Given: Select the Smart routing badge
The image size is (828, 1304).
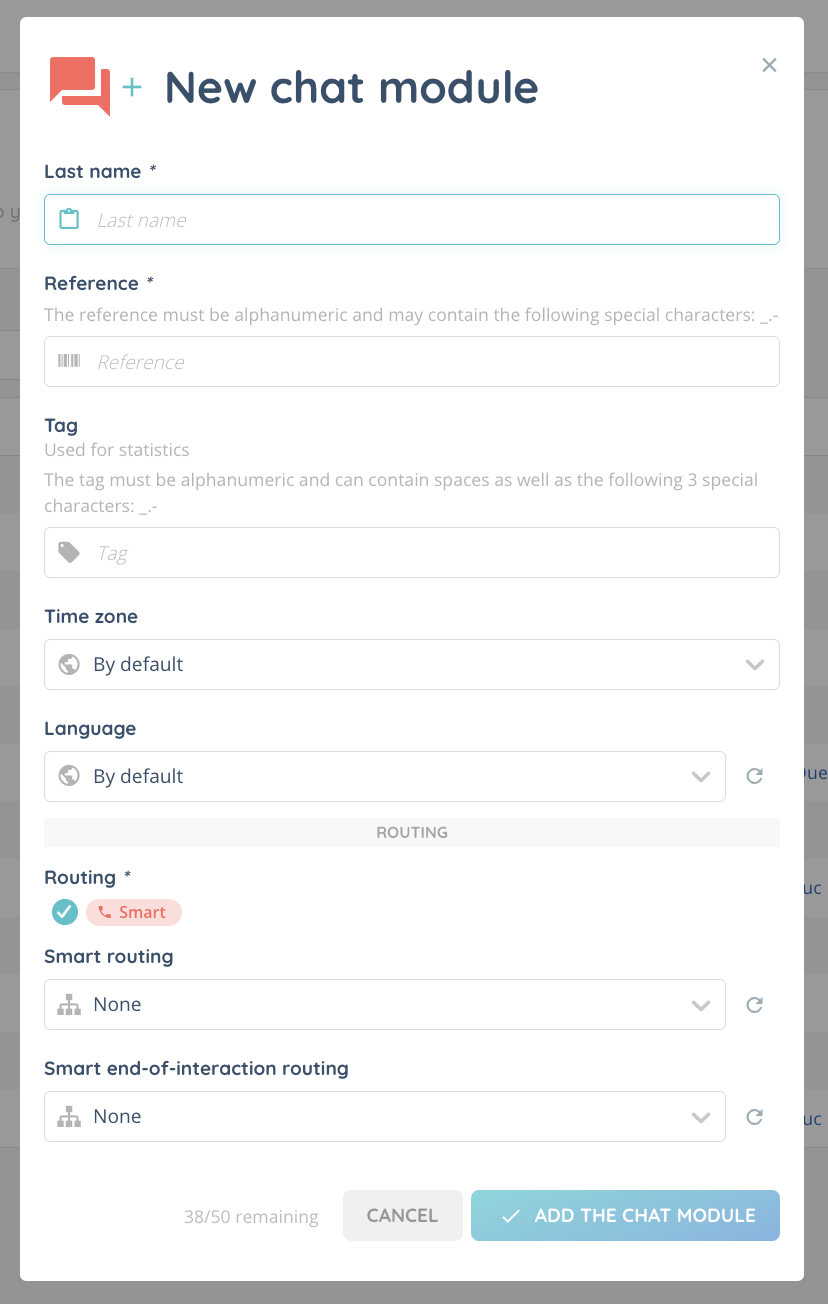Looking at the screenshot, I should point(134,912).
